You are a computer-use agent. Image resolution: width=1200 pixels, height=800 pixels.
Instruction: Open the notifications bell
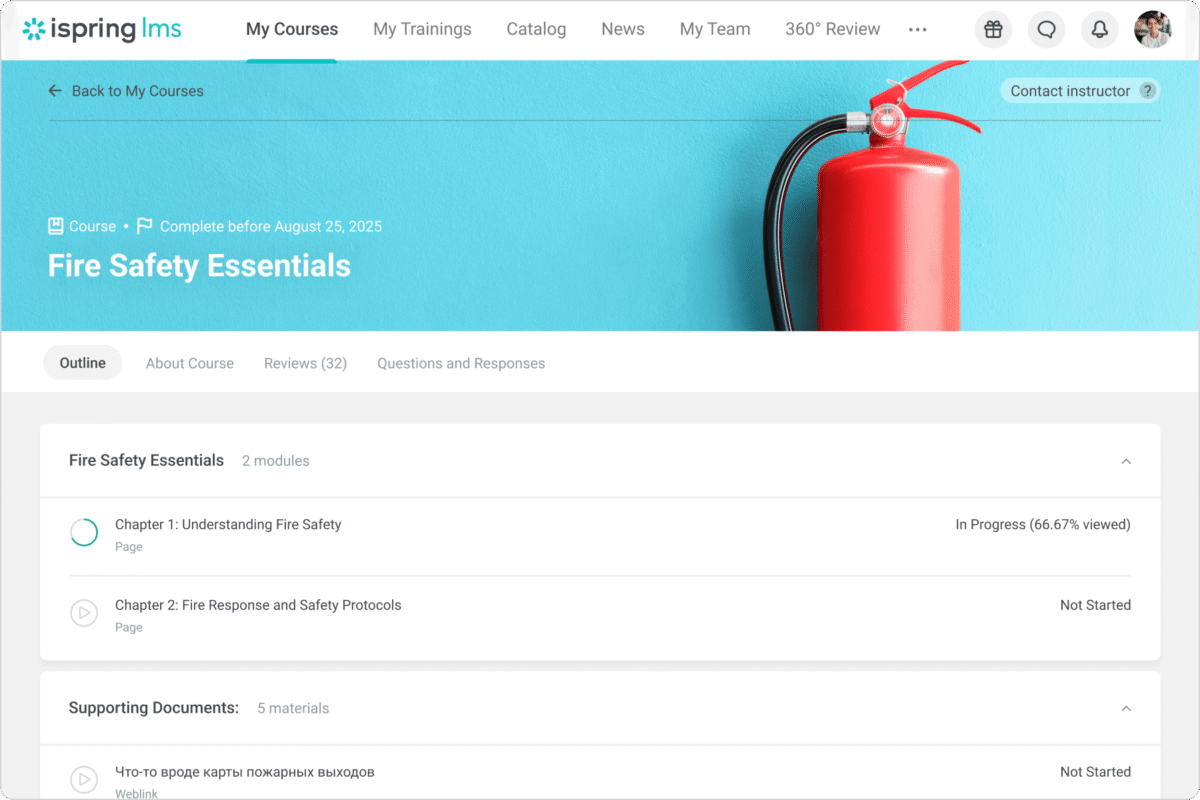[1099, 30]
